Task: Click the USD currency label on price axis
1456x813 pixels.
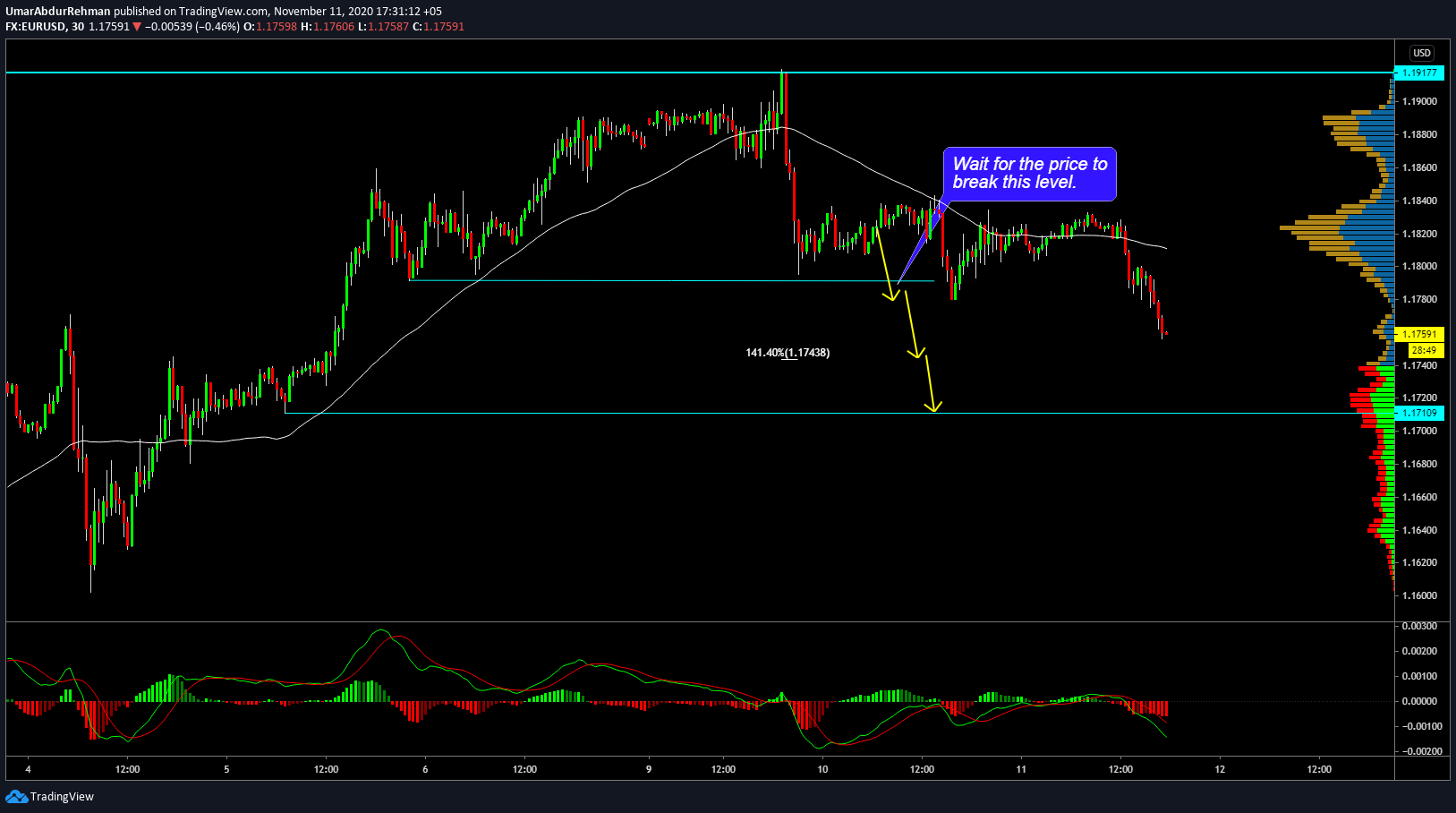Action: pos(1422,53)
